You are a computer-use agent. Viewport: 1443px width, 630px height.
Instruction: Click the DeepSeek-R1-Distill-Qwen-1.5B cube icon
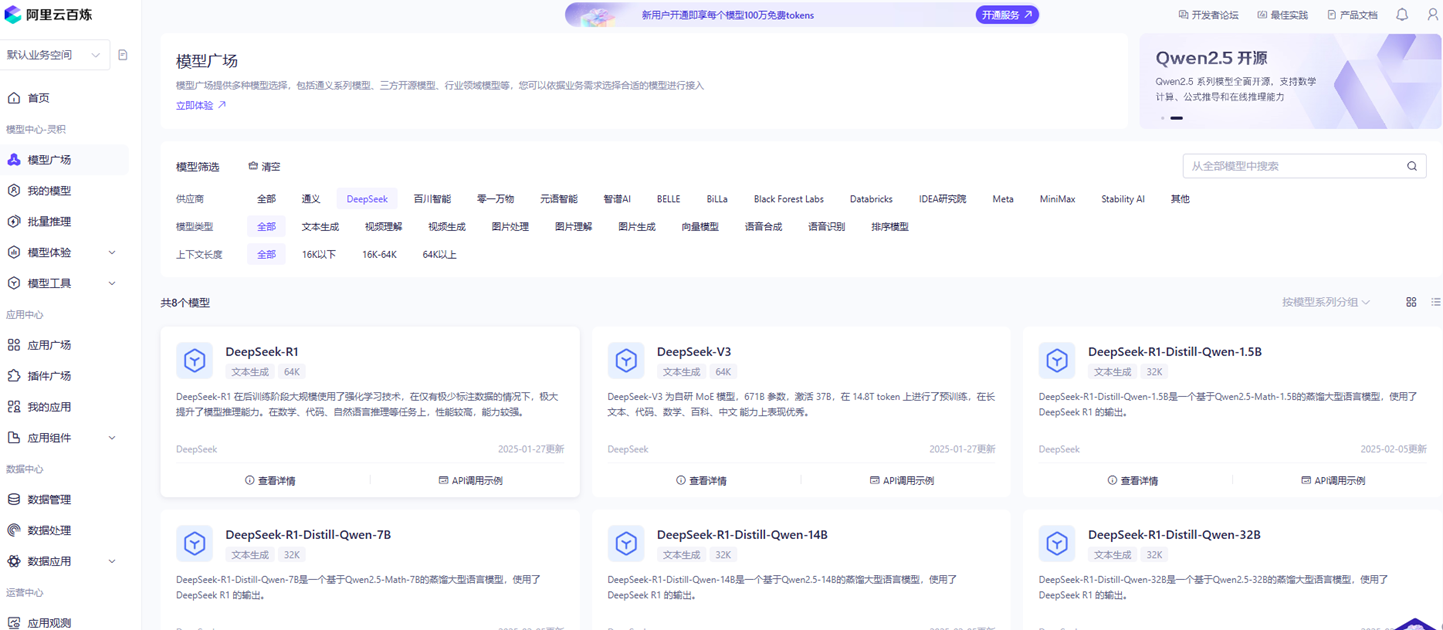tap(1057, 360)
